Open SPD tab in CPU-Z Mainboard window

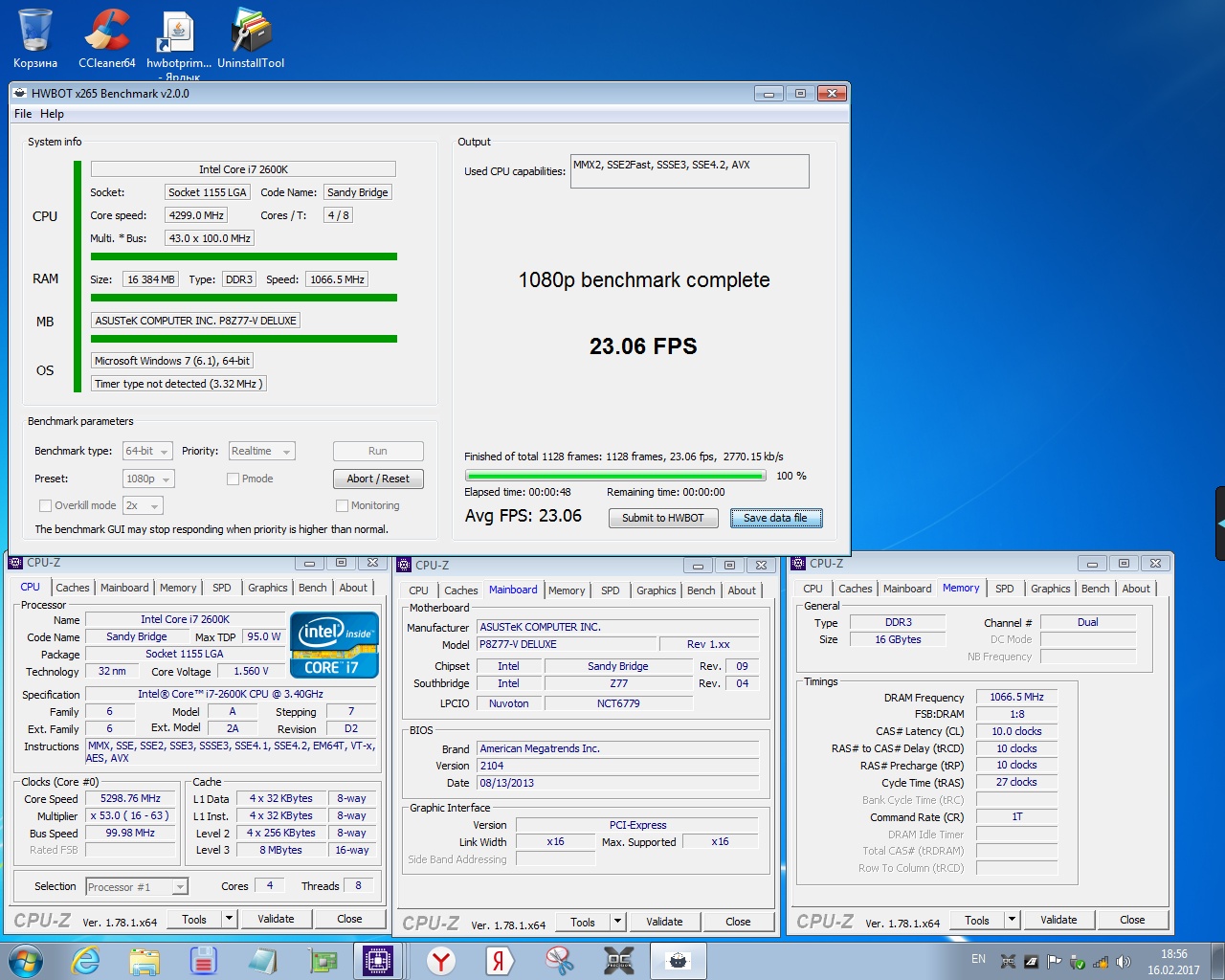coord(611,590)
